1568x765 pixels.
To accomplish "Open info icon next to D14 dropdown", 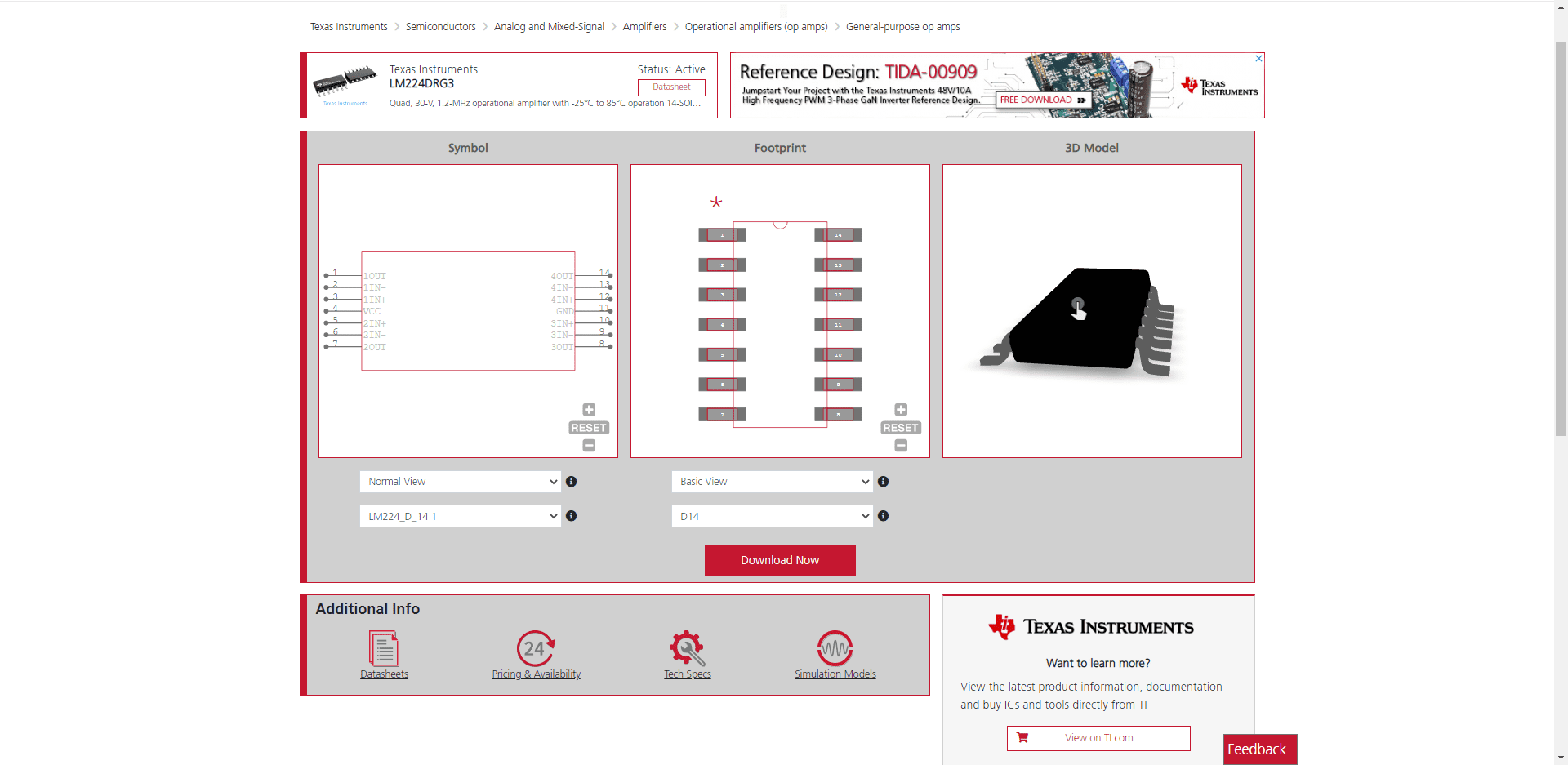I will [x=884, y=516].
